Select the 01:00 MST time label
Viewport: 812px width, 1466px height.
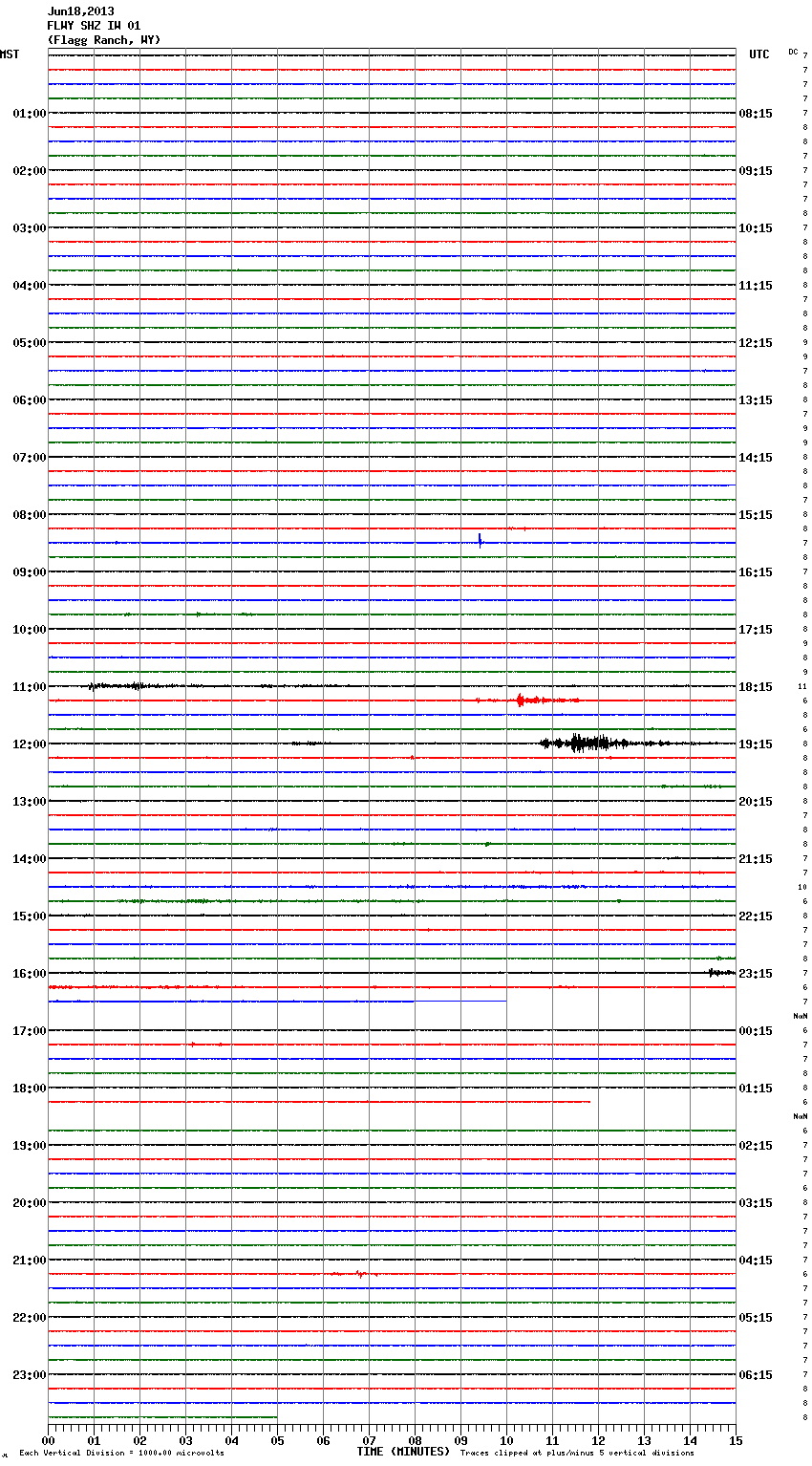click(x=29, y=114)
